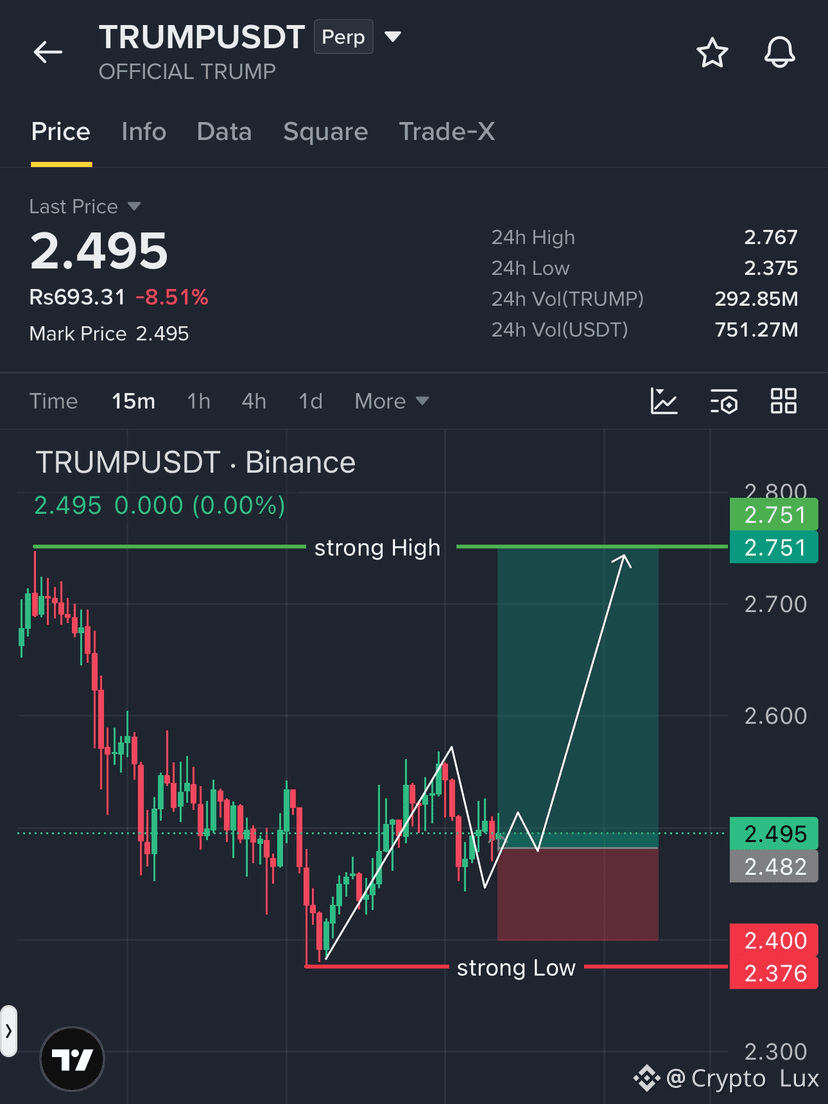
Task: Select the 4h timeframe
Action: pos(253,401)
